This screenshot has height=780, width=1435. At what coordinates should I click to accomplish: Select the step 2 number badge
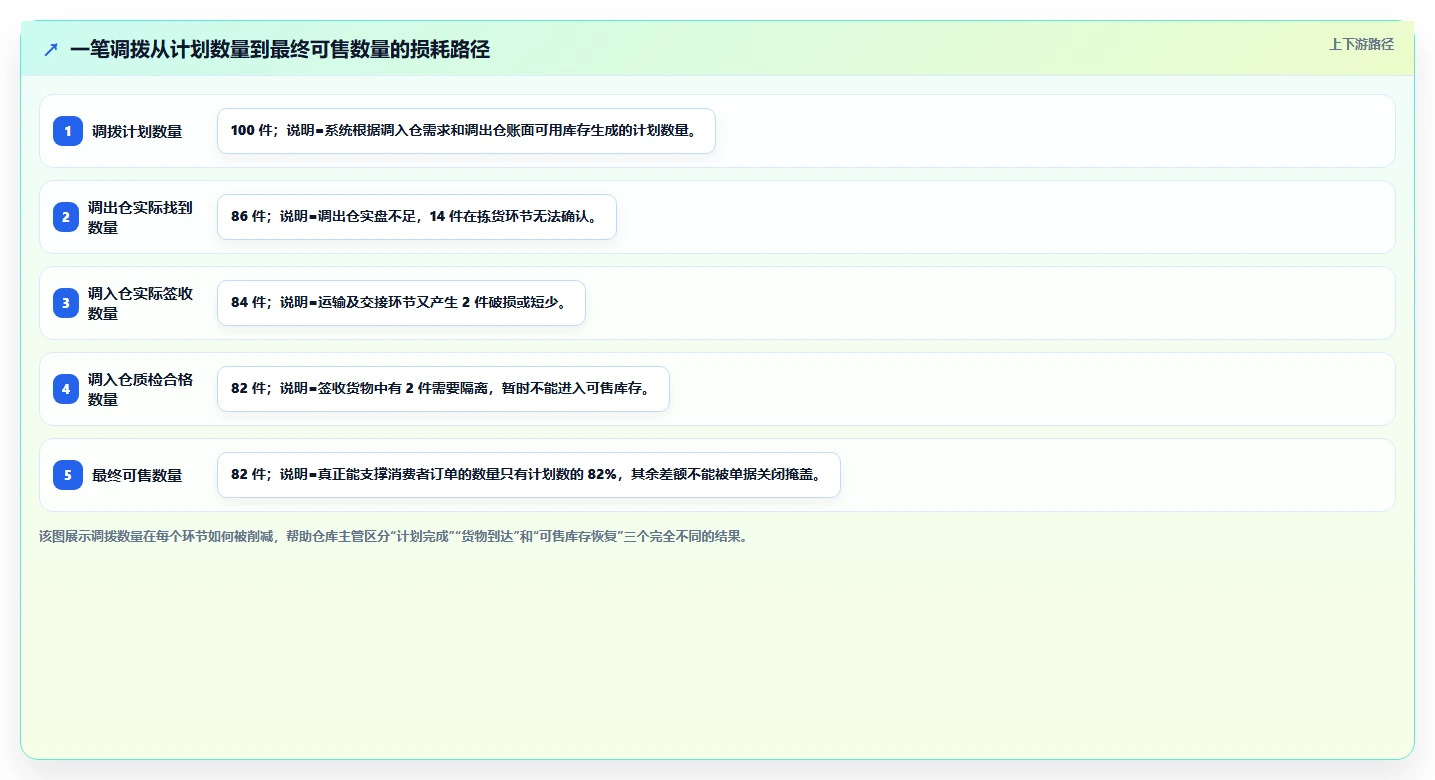coord(66,217)
